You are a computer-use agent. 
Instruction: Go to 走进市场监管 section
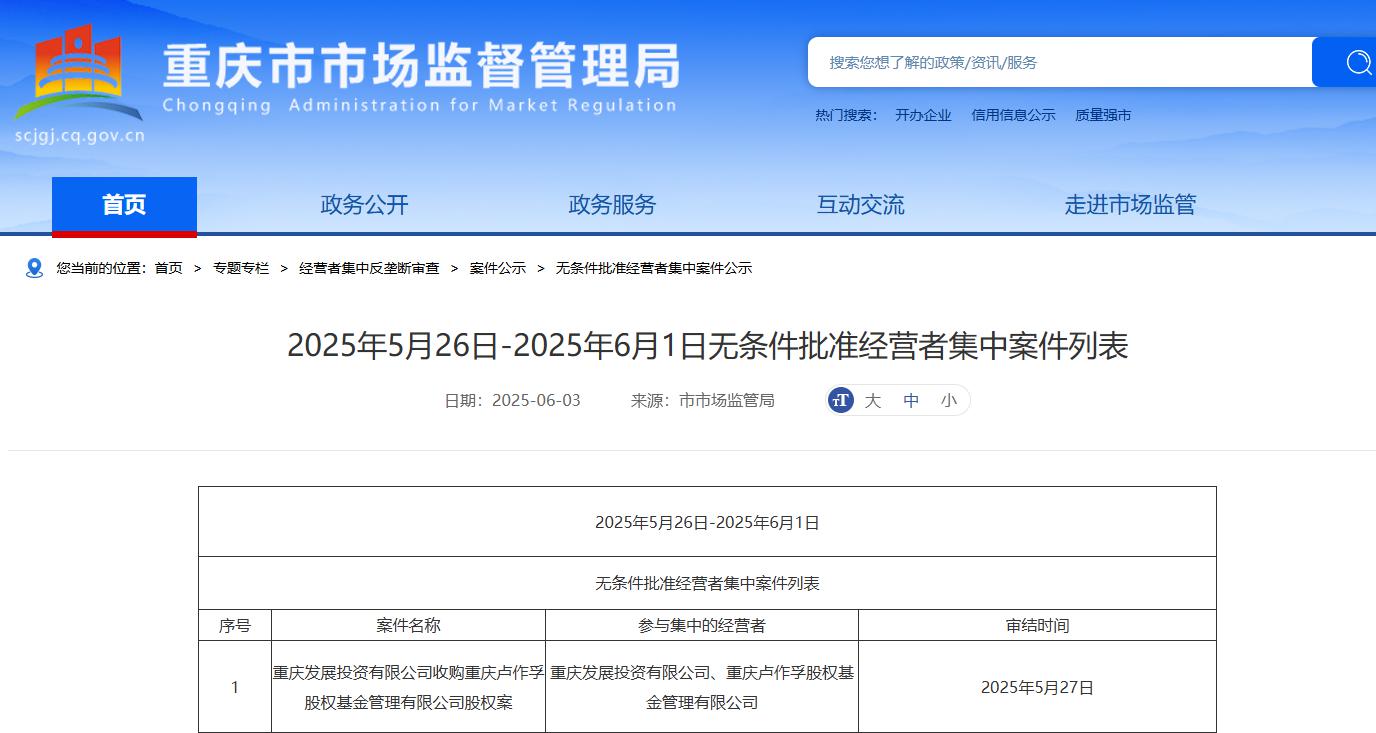(x=1130, y=205)
